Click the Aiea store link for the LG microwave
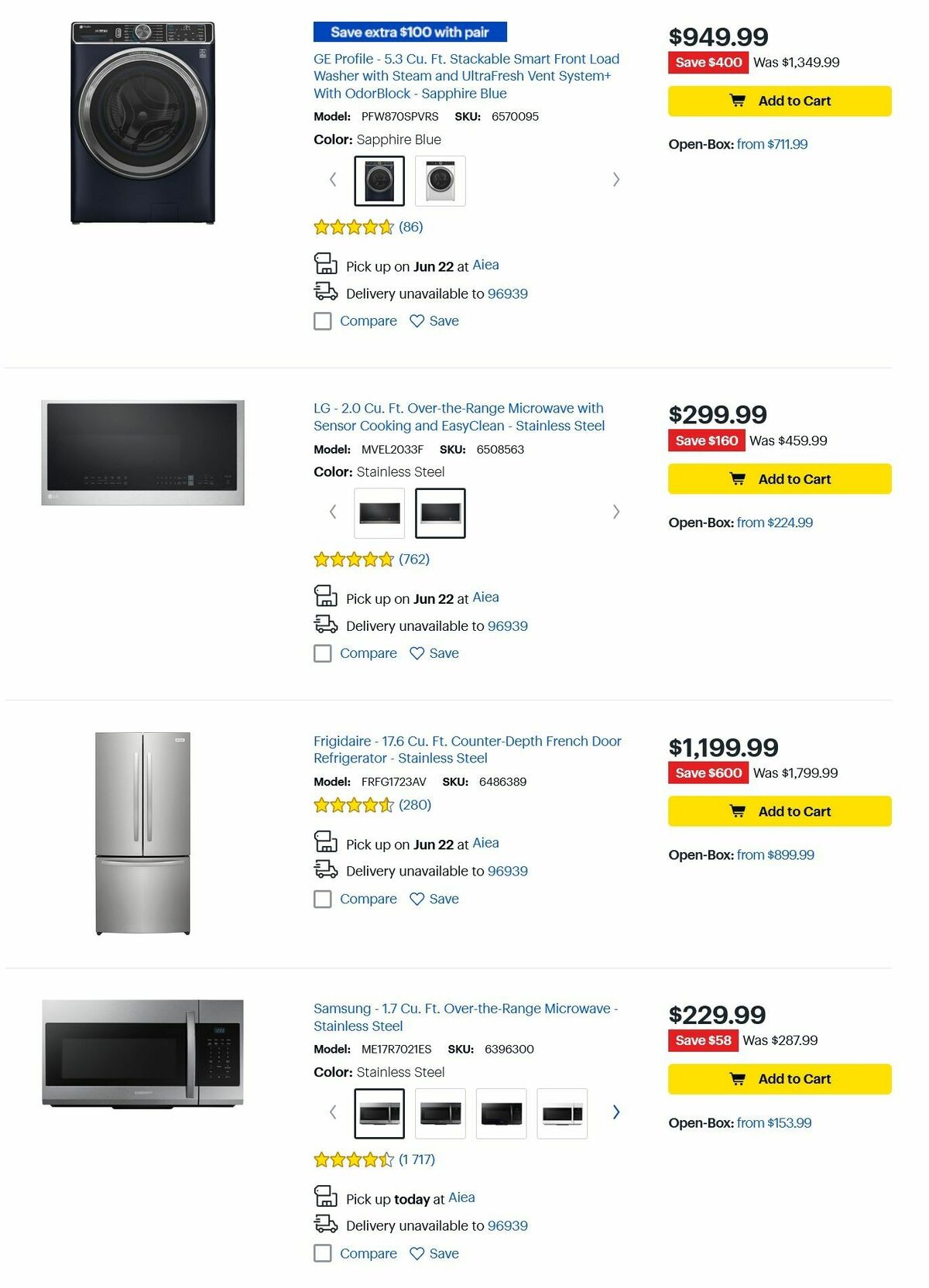929x1288 pixels. pyautogui.click(x=485, y=597)
